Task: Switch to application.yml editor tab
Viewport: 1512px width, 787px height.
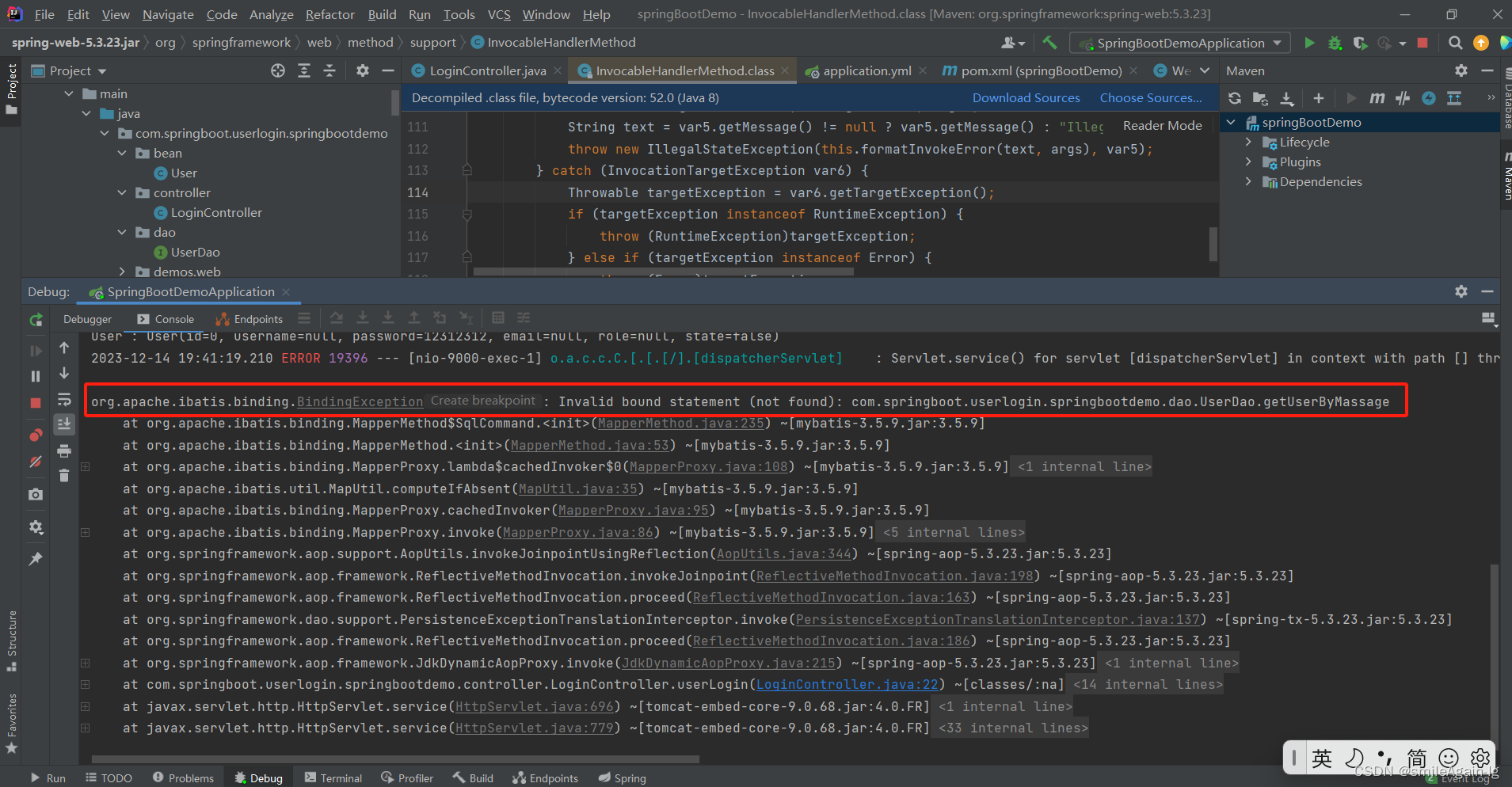Action: (x=866, y=70)
